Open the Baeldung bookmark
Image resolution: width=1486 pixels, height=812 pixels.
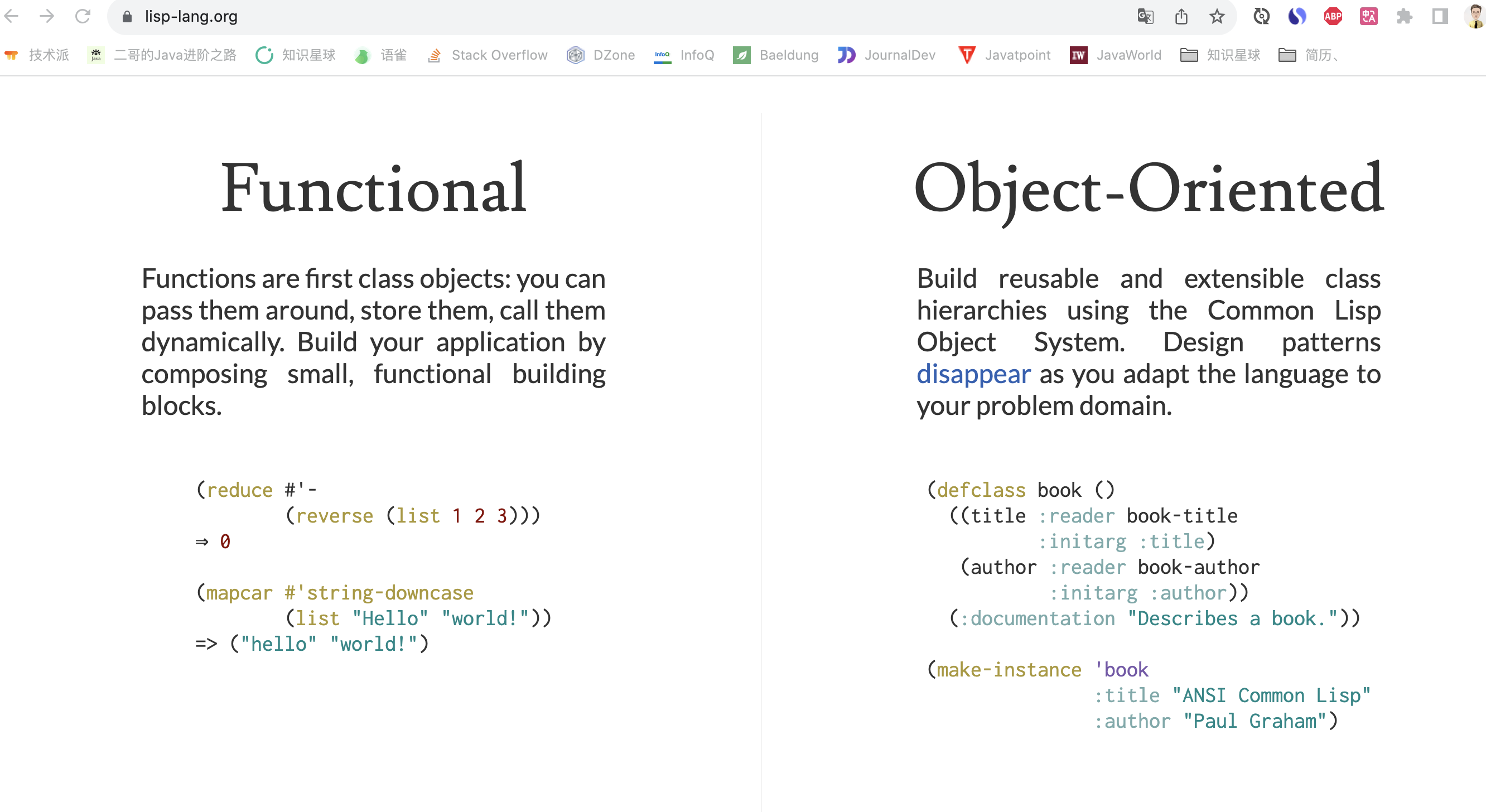tap(775, 55)
